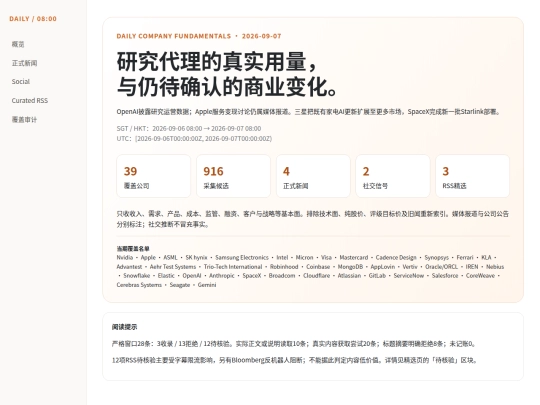Click IREN in the coverage list
This screenshot has width=540, height=405.
coord(472,267)
